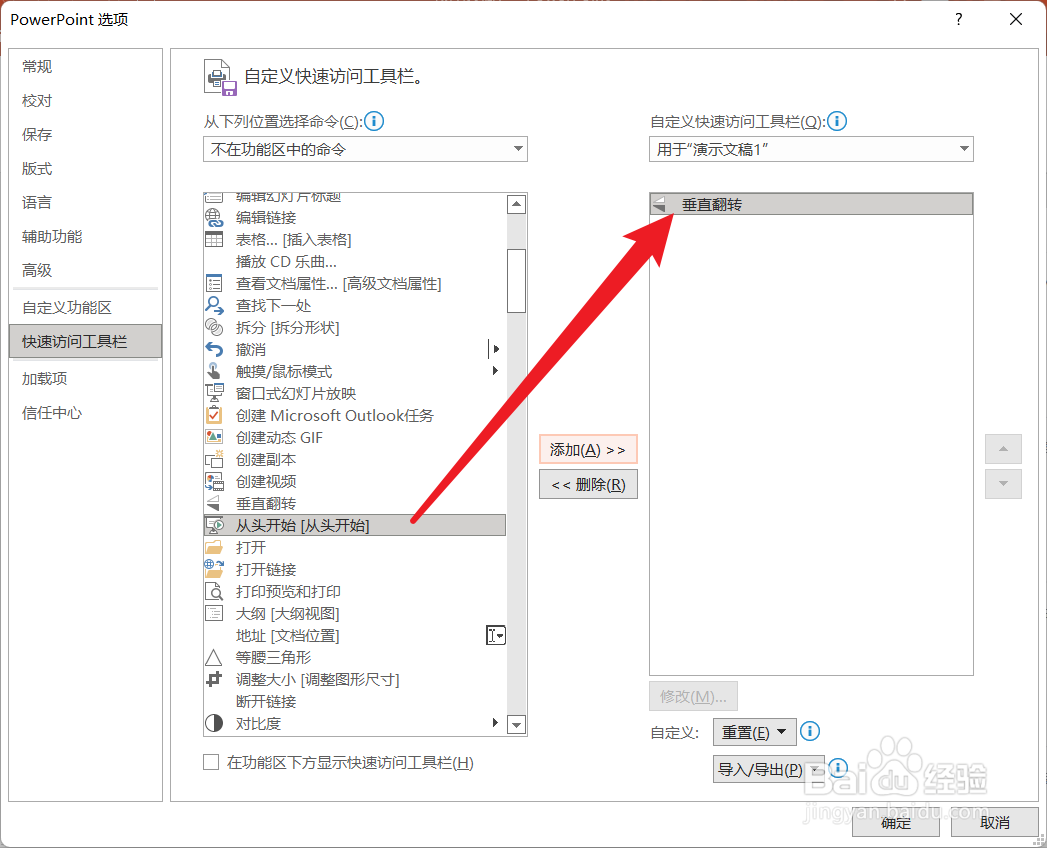Select the 创建 Microsoft Outlook任务 icon
Viewport: 1047px width, 848px height.
pyautogui.click(x=213, y=415)
